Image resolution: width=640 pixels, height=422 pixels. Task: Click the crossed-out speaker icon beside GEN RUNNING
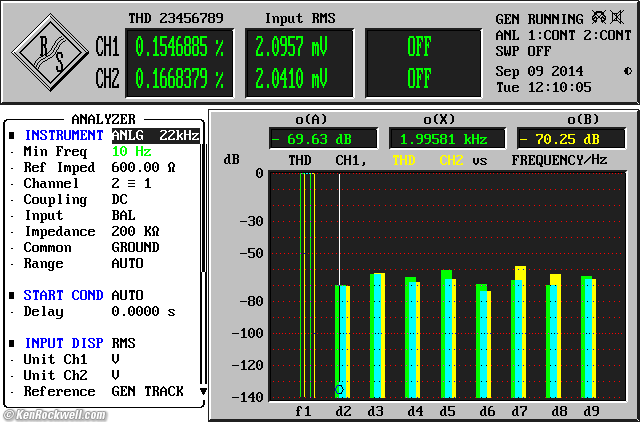[617, 18]
